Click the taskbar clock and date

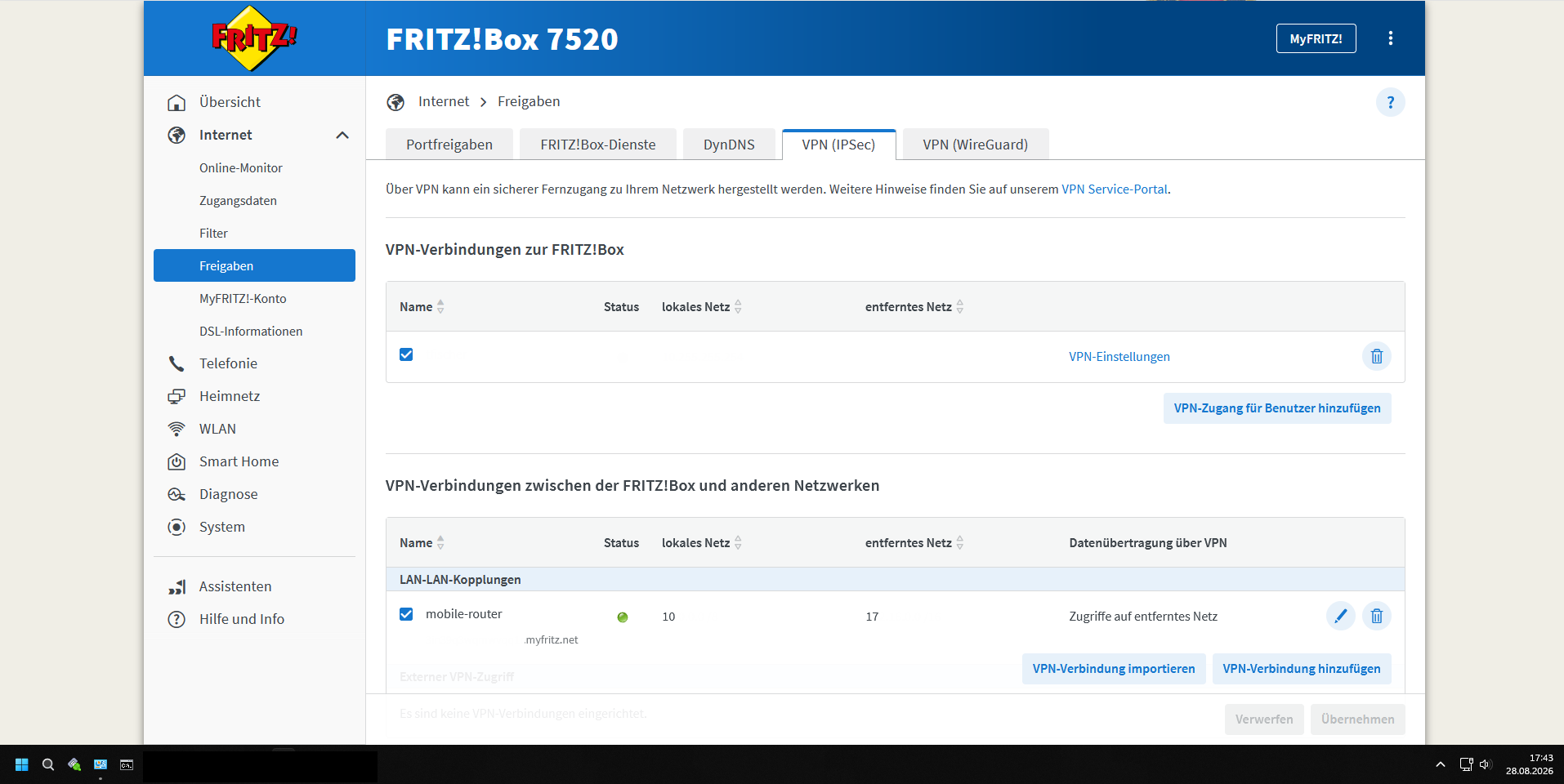[1530, 764]
